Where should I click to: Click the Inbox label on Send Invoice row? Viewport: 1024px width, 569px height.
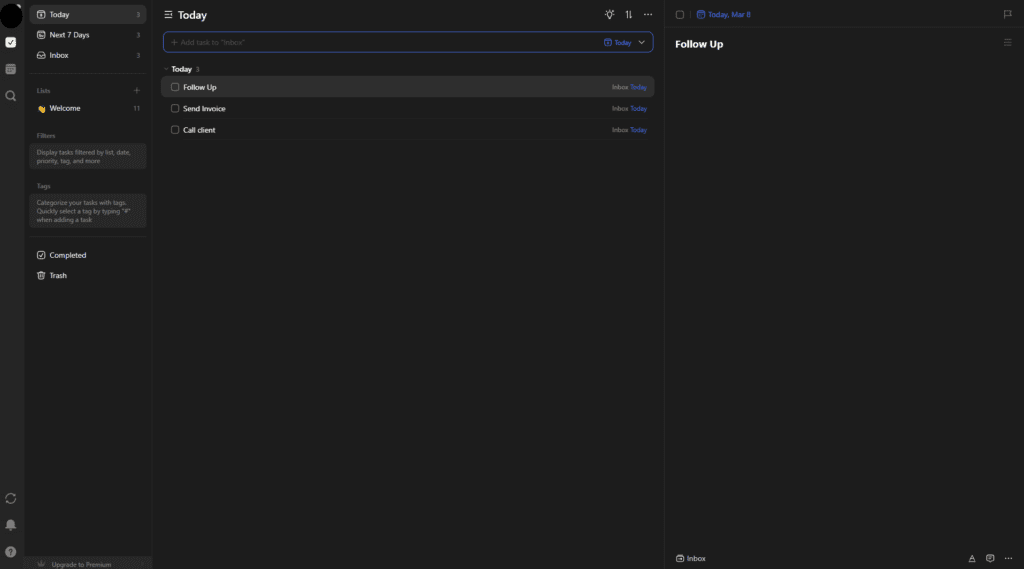click(x=620, y=108)
